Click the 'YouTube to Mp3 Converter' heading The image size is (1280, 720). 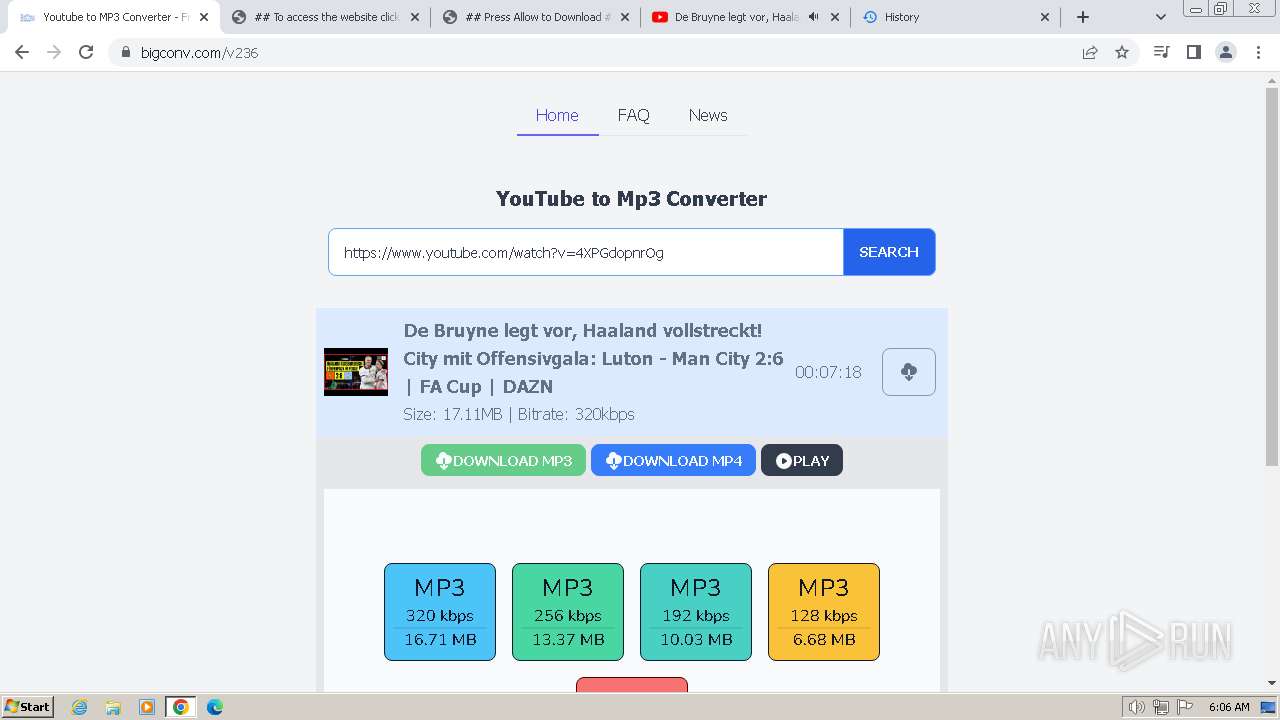(631, 198)
